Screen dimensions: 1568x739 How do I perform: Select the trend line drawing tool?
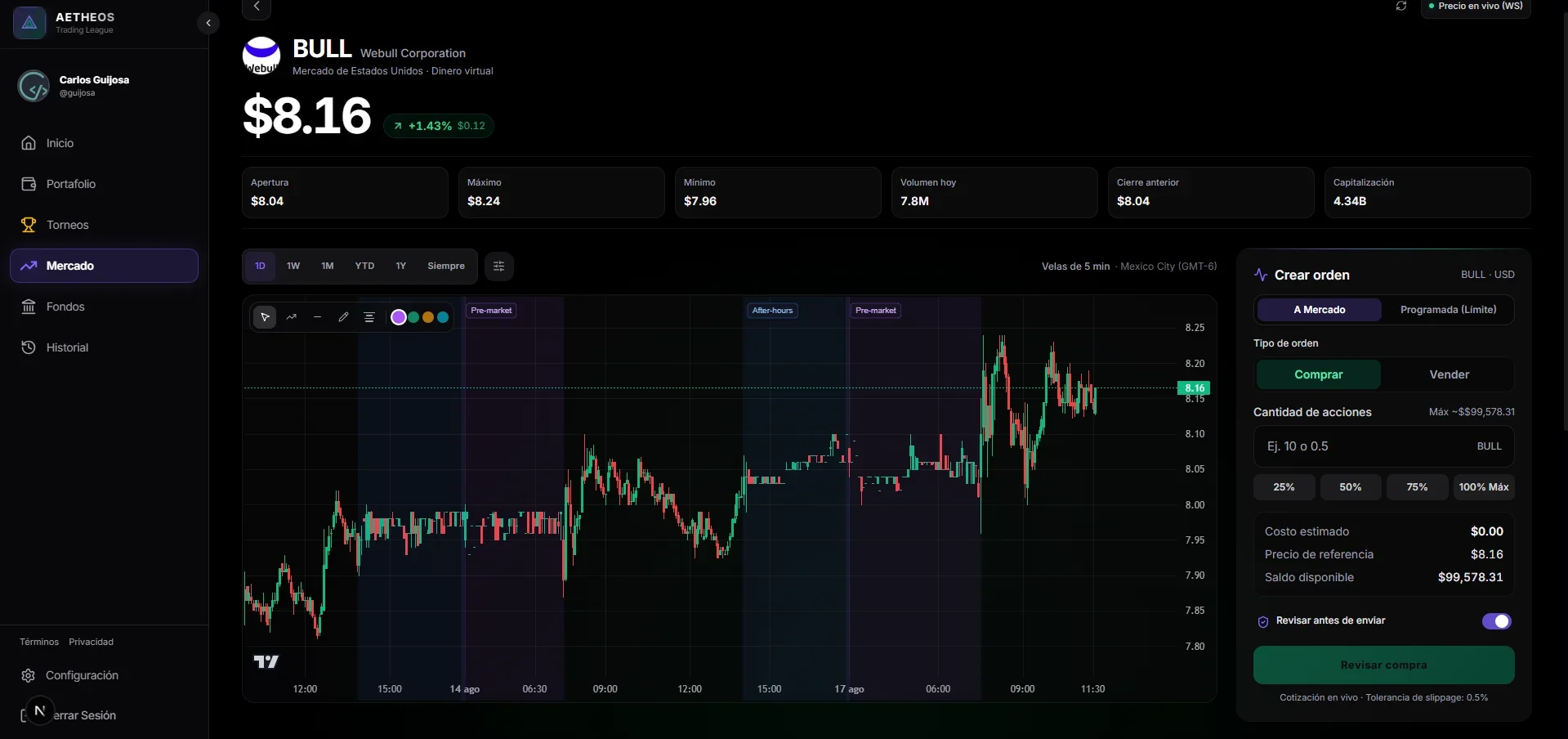pyautogui.click(x=291, y=317)
